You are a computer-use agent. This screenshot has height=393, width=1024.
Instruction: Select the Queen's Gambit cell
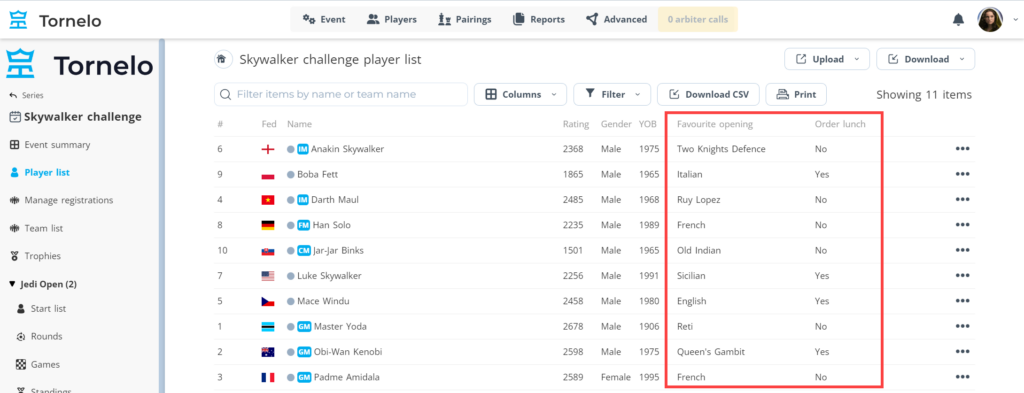711,352
